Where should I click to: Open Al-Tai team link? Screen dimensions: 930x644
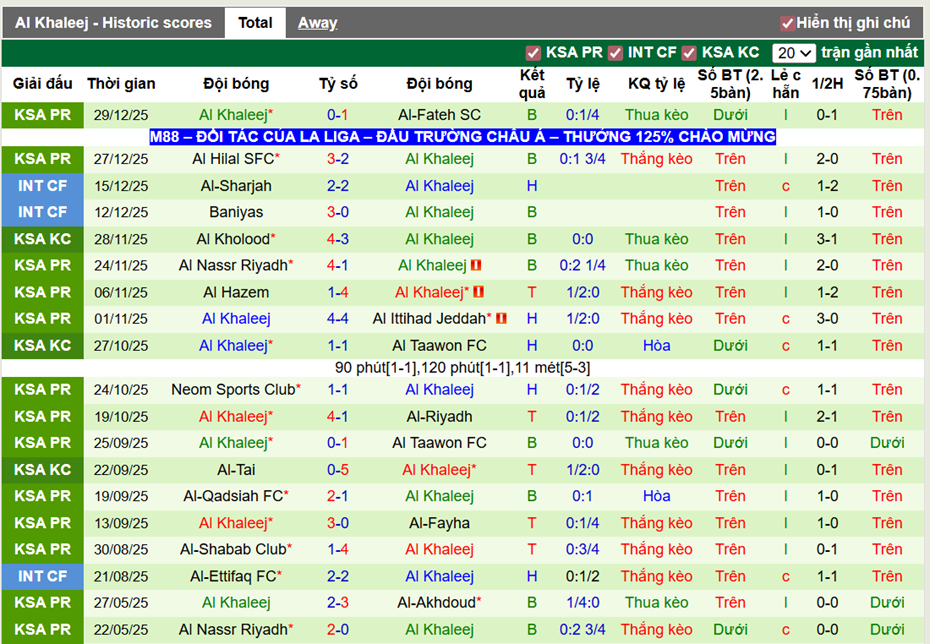tap(236, 470)
